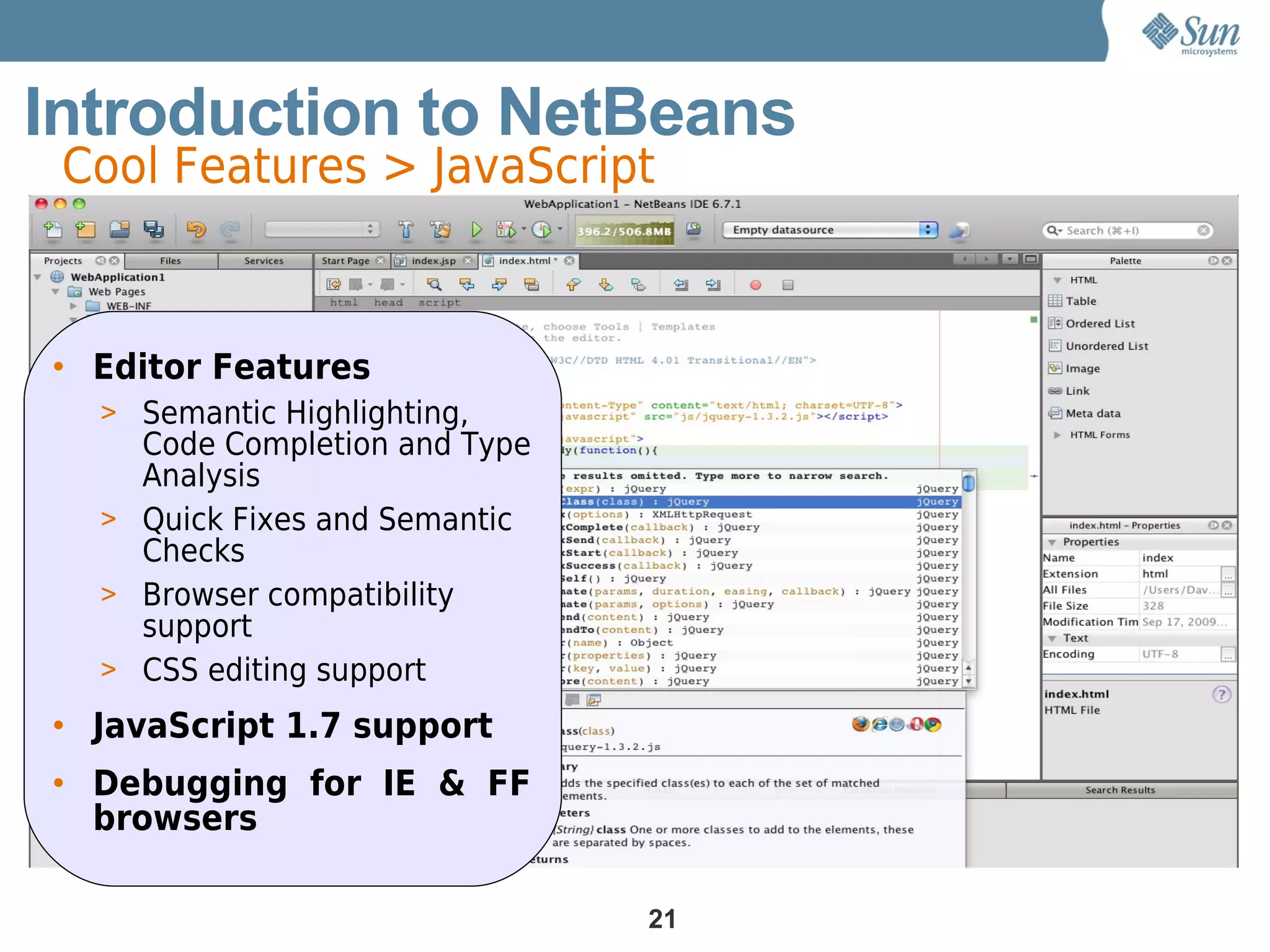Run the project with green arrow
The height and width of the screenshot is (952, 1270).
click(x=476, y=230)
